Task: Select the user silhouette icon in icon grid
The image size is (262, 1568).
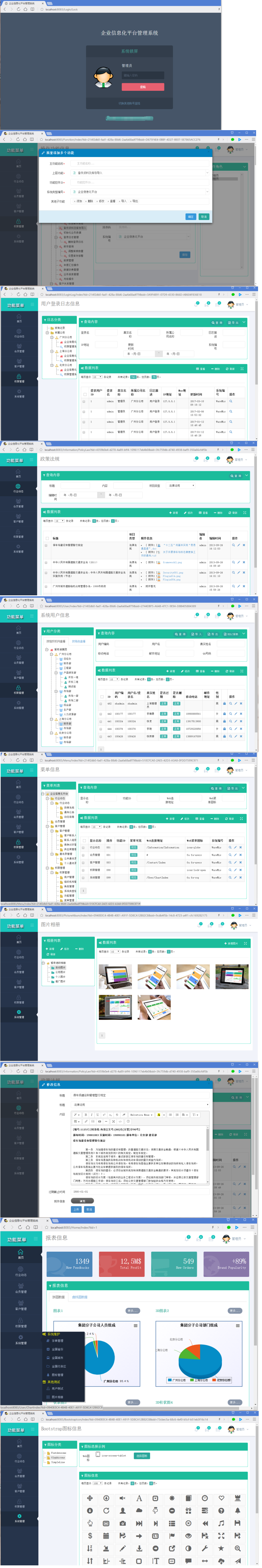Action: (123, 1511)
